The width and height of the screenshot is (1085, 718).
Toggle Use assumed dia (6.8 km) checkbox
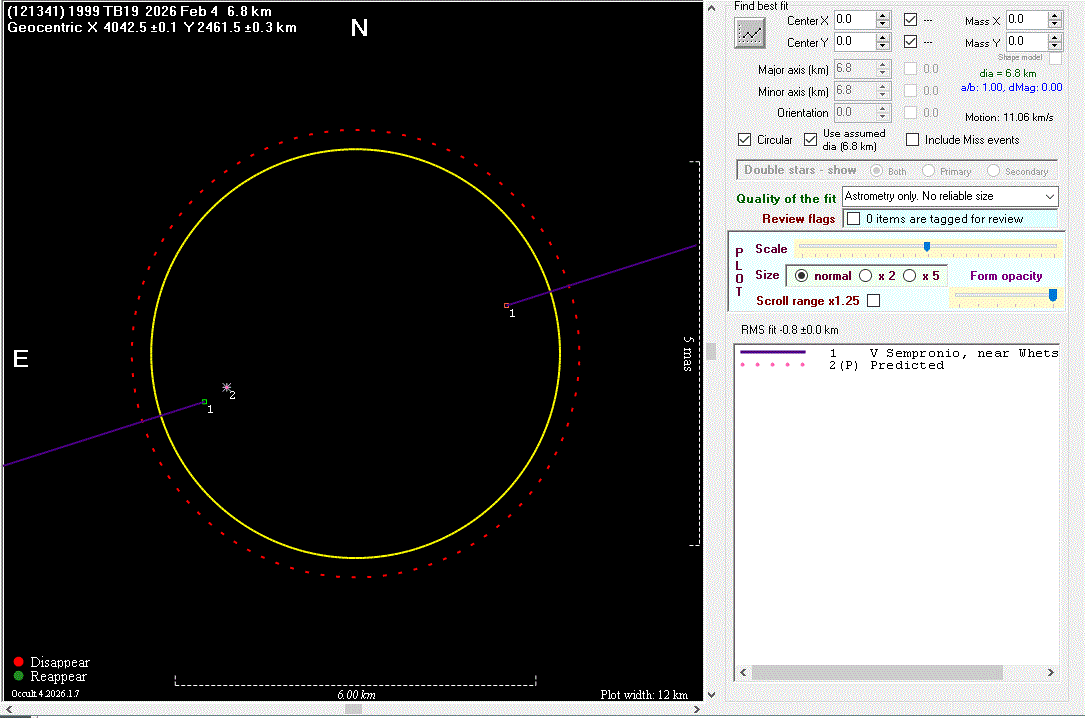[x=811, y=140]
